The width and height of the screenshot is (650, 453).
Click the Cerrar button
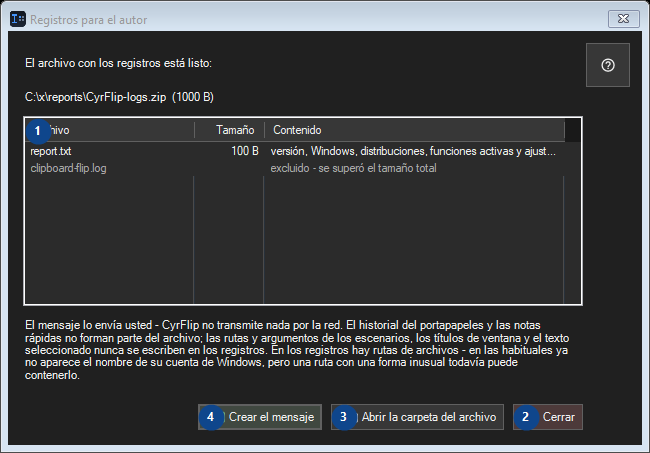[548, 417]
